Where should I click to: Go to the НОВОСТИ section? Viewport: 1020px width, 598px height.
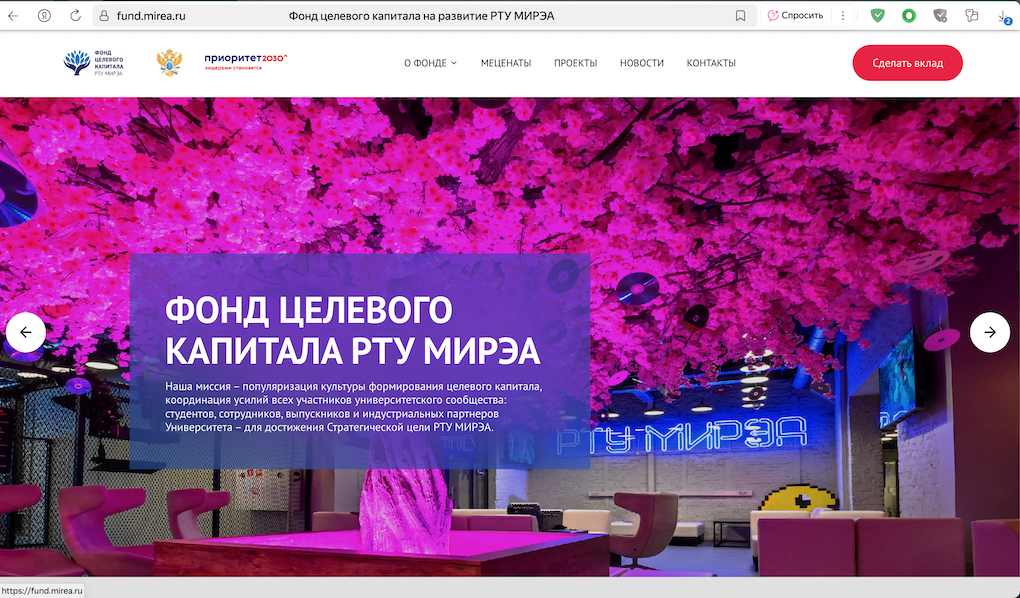pyautogui.click(x=641, y=63)
